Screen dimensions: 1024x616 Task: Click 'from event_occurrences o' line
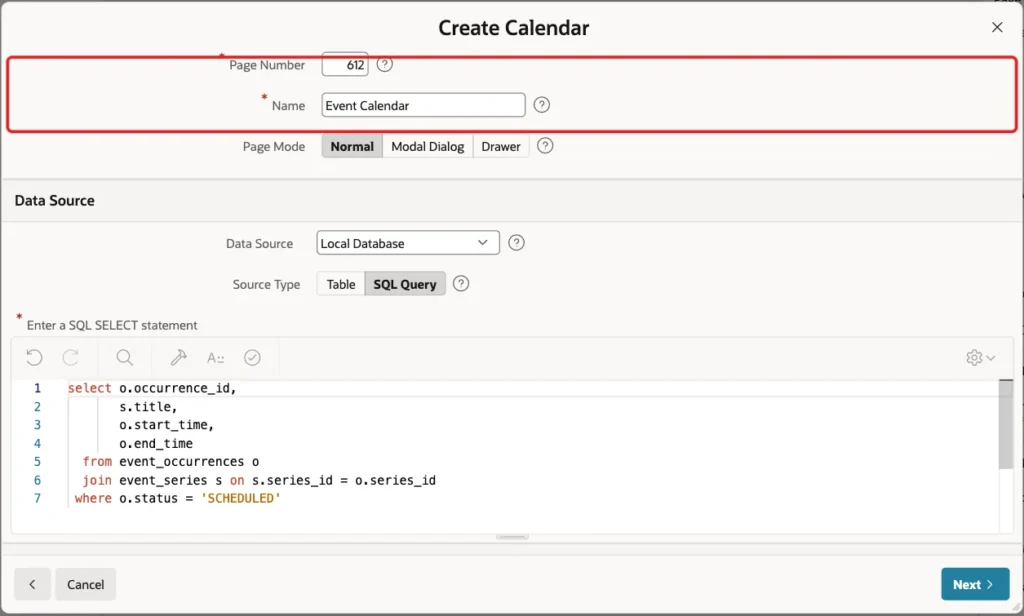pos(170,462)
